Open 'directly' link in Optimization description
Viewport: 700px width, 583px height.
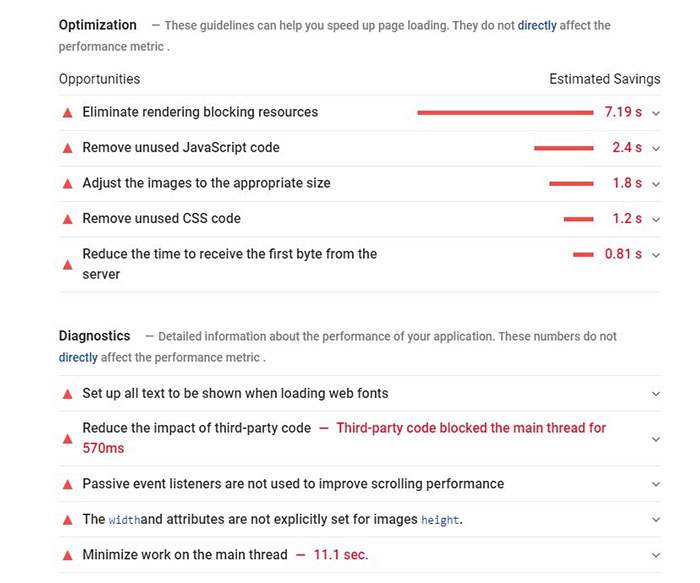pyautogui.click(x=537, y=26)
